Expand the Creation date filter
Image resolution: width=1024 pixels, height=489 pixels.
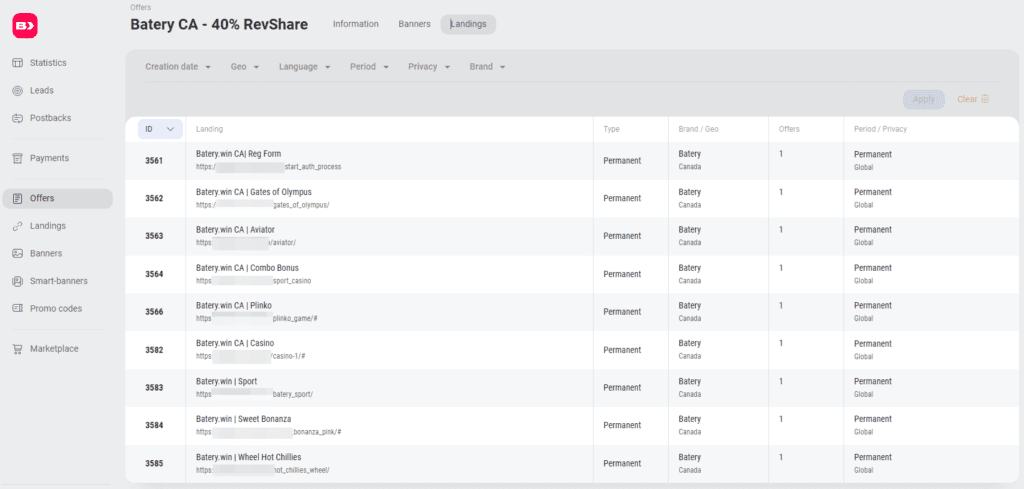(178, 67)
